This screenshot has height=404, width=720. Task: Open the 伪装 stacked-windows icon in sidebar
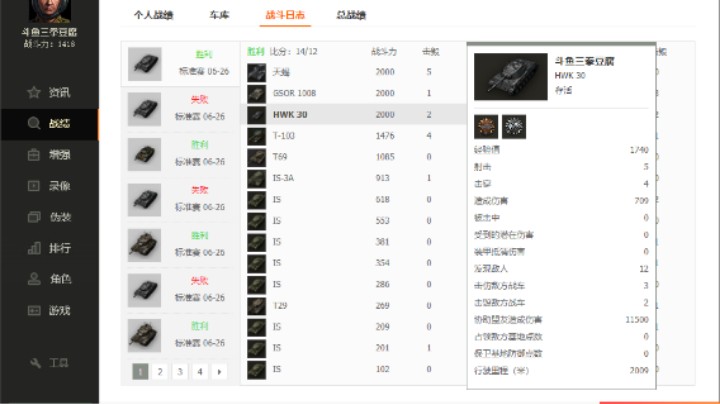pyautogui.click(x=34, y=217)
